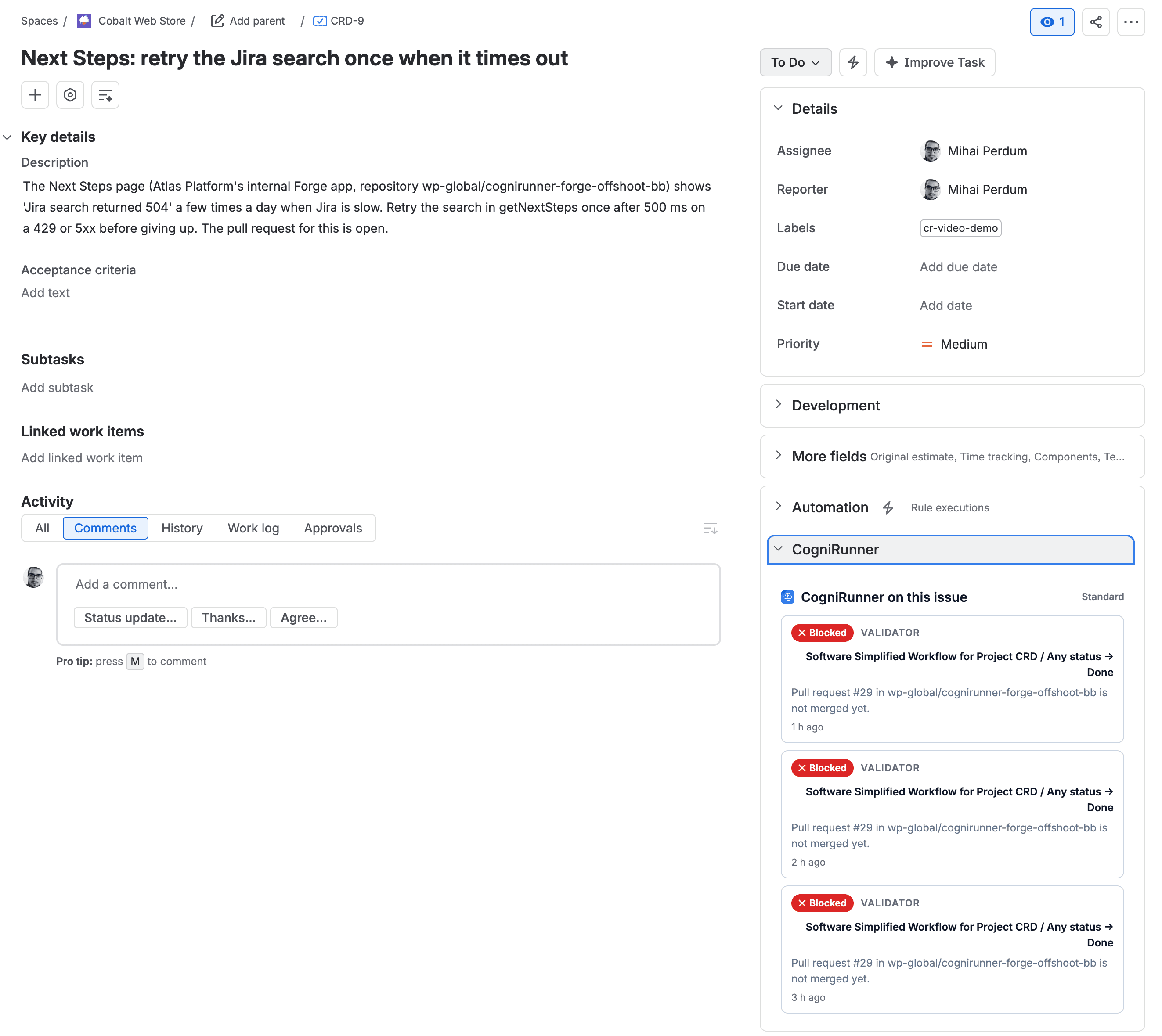Image resolution: width=1162 pixels, height=1036 pixels.
Task: Open the more actions ellipsis menu
Action: 1131,22
